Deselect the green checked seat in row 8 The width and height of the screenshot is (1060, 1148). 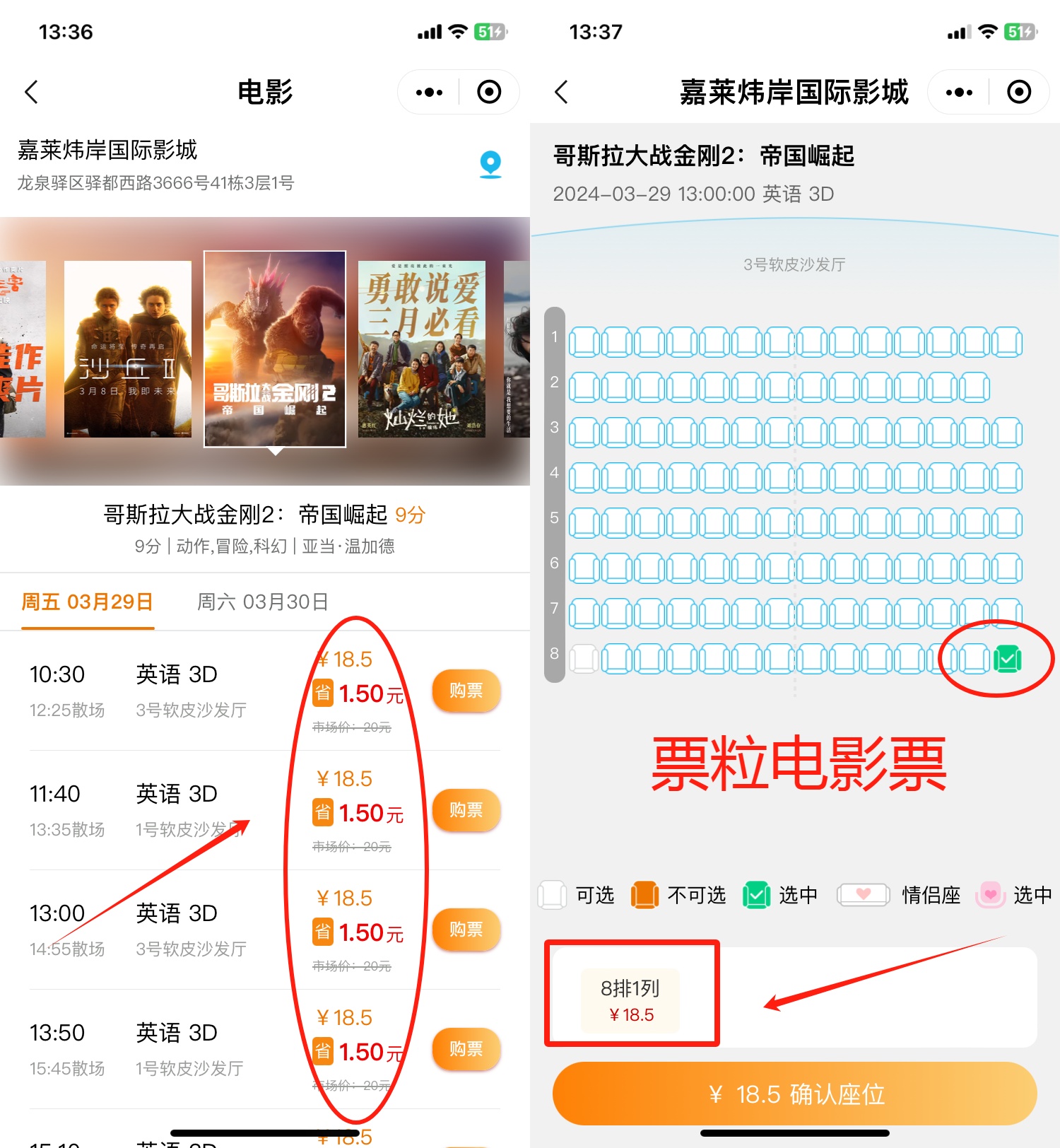[1007, 659]
